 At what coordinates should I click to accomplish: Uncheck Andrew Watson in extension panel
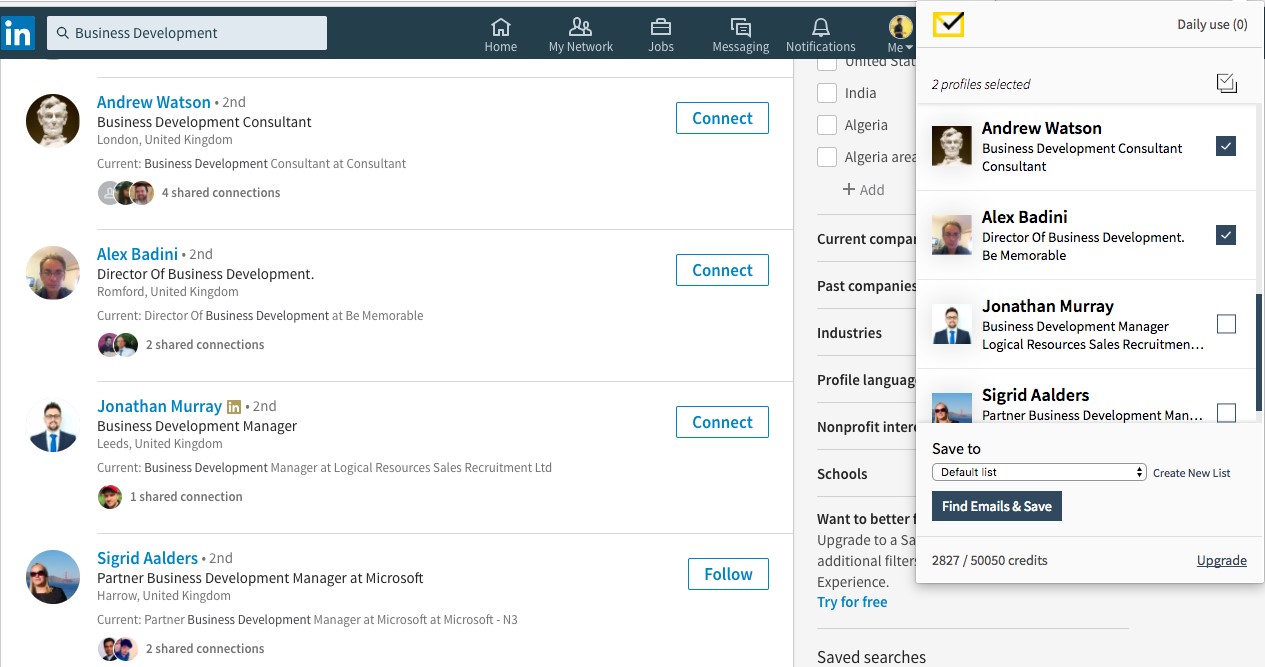click(1226, 146)
